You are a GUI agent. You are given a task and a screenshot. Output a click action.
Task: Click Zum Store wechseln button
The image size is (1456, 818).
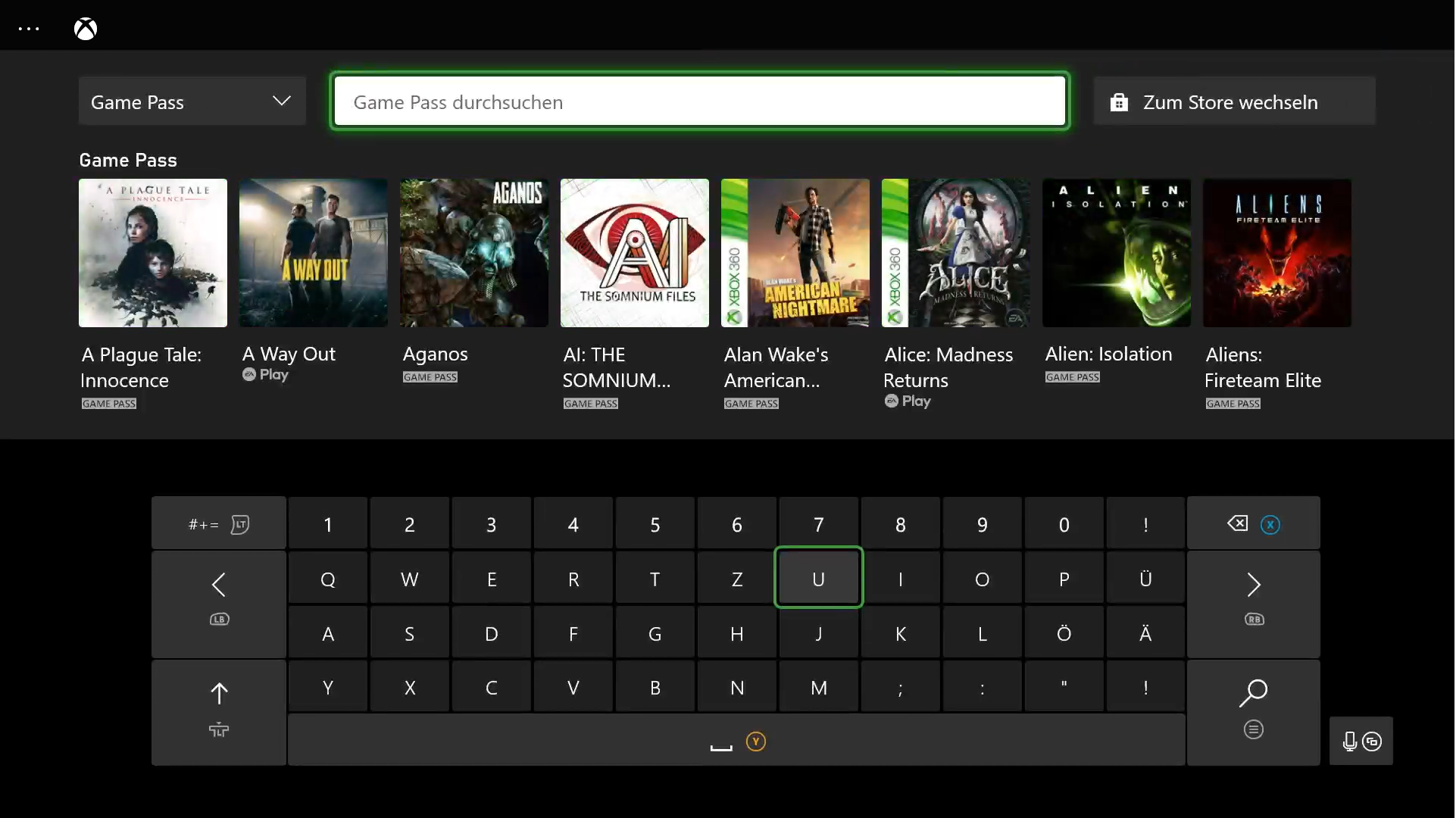pos(1234,101)
